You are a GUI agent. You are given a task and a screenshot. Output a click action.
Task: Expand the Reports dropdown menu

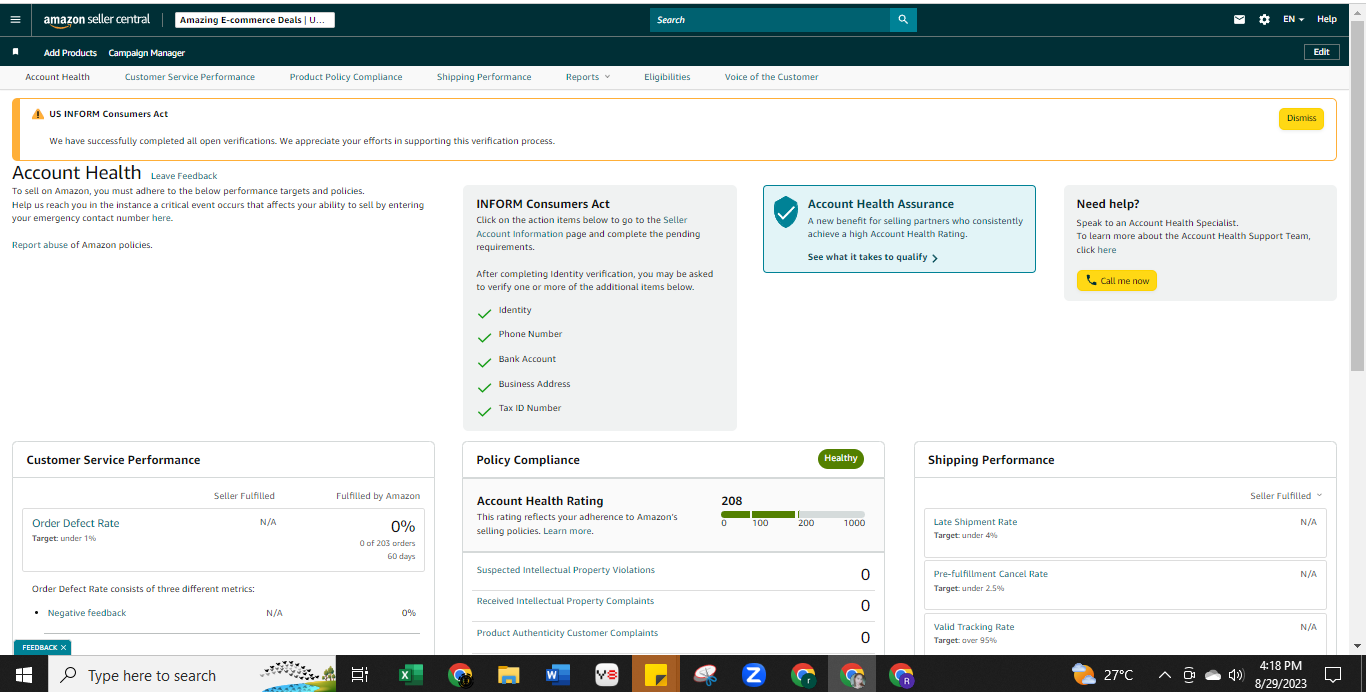587,77
